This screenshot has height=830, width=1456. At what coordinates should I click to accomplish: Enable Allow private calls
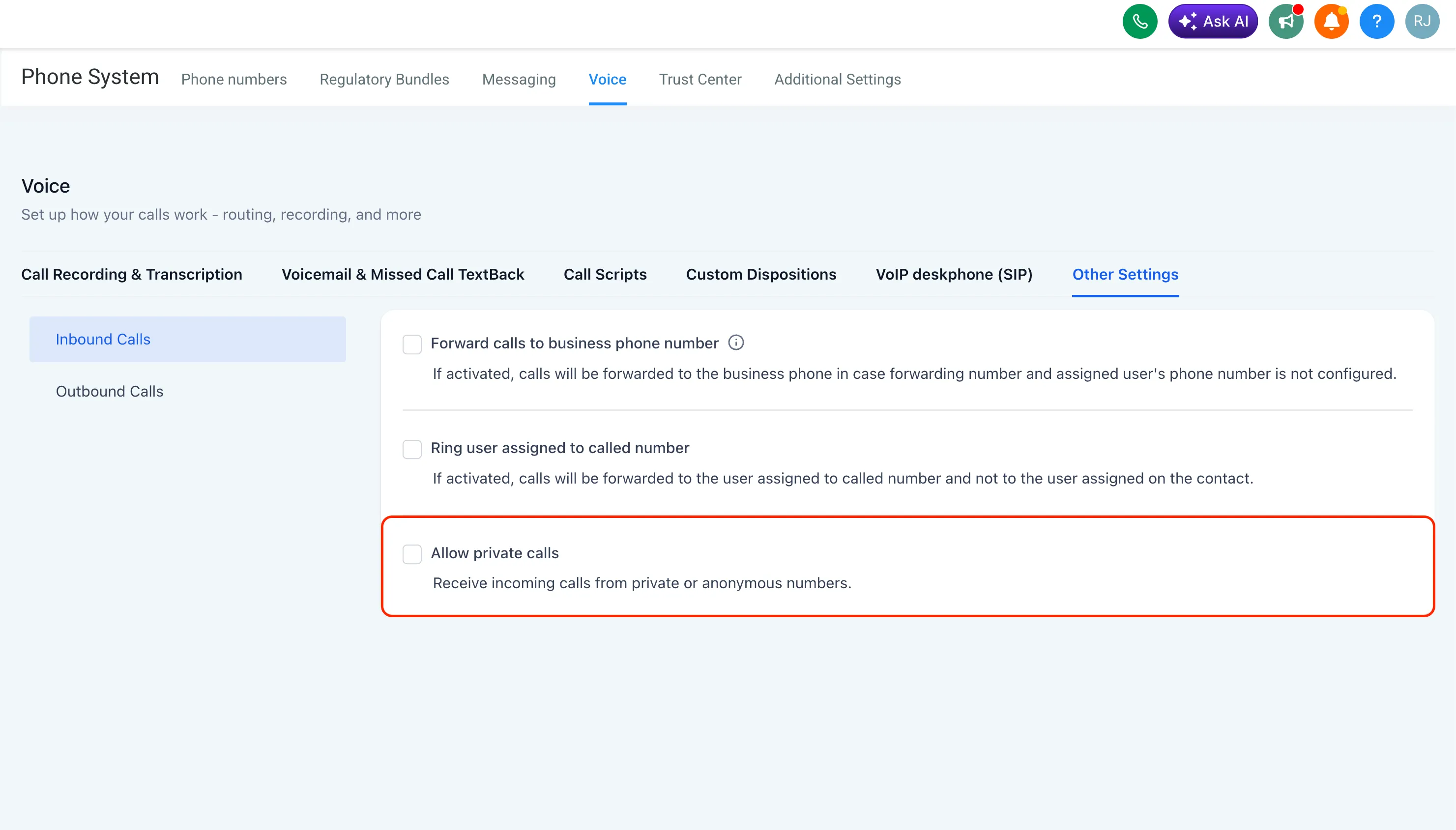click(x=411, y=553)
